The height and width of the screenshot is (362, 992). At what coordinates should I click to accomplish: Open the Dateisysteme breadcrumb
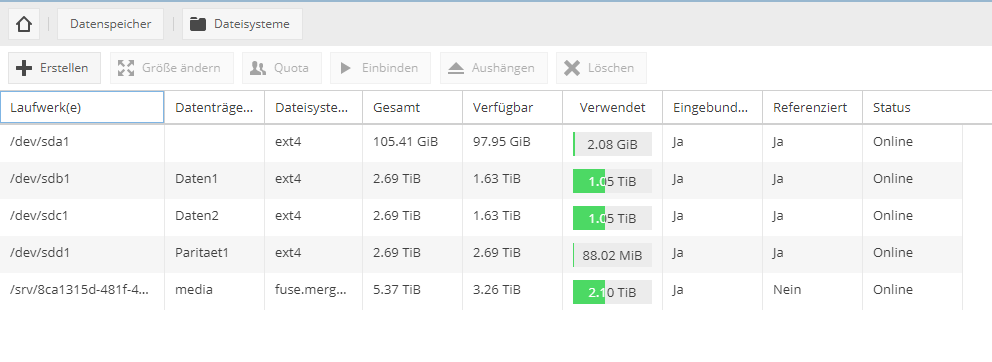coord(242,24)
